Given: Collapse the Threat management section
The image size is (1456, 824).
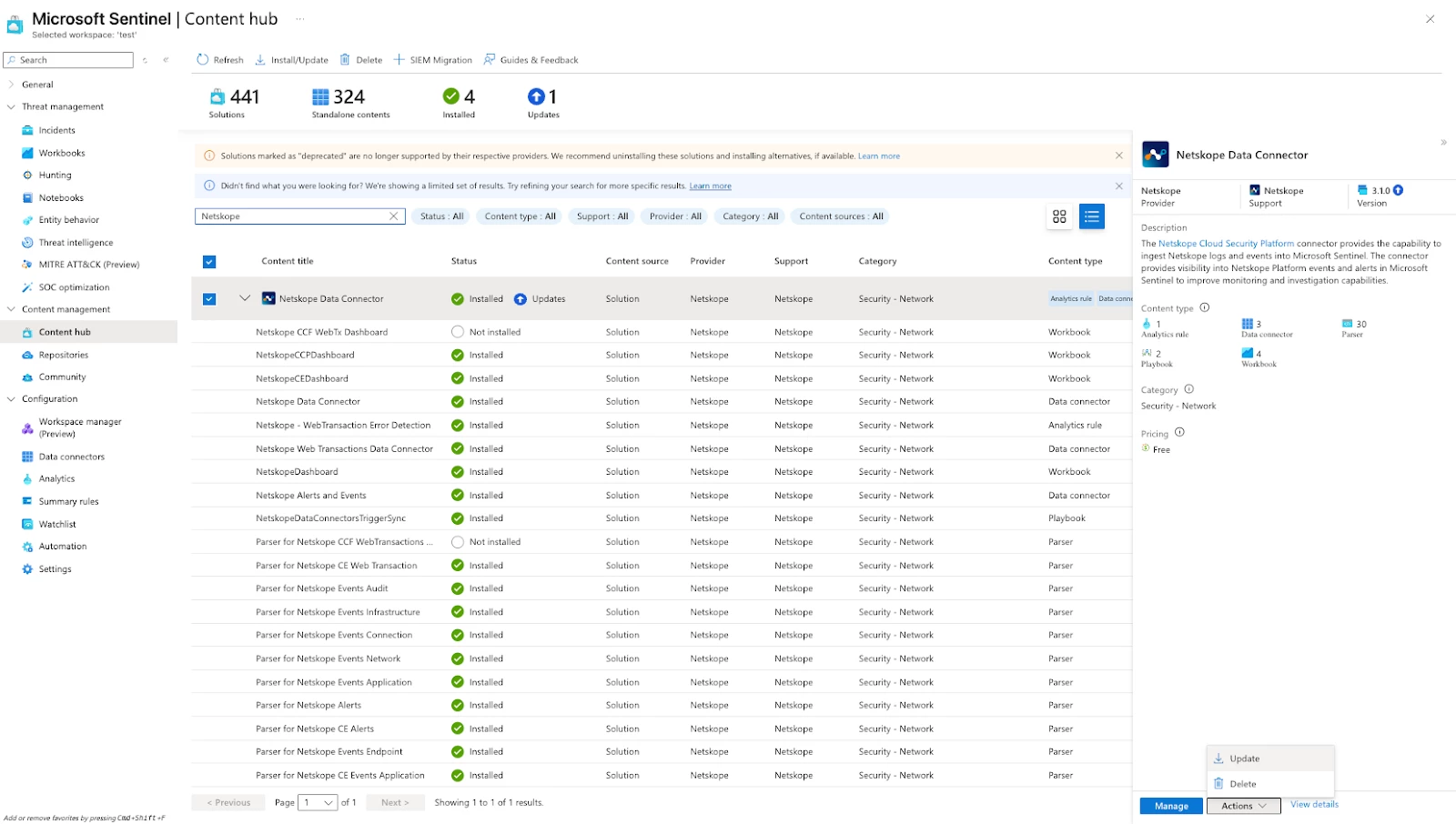Looking at the screenshot, I should click(11, 106).
